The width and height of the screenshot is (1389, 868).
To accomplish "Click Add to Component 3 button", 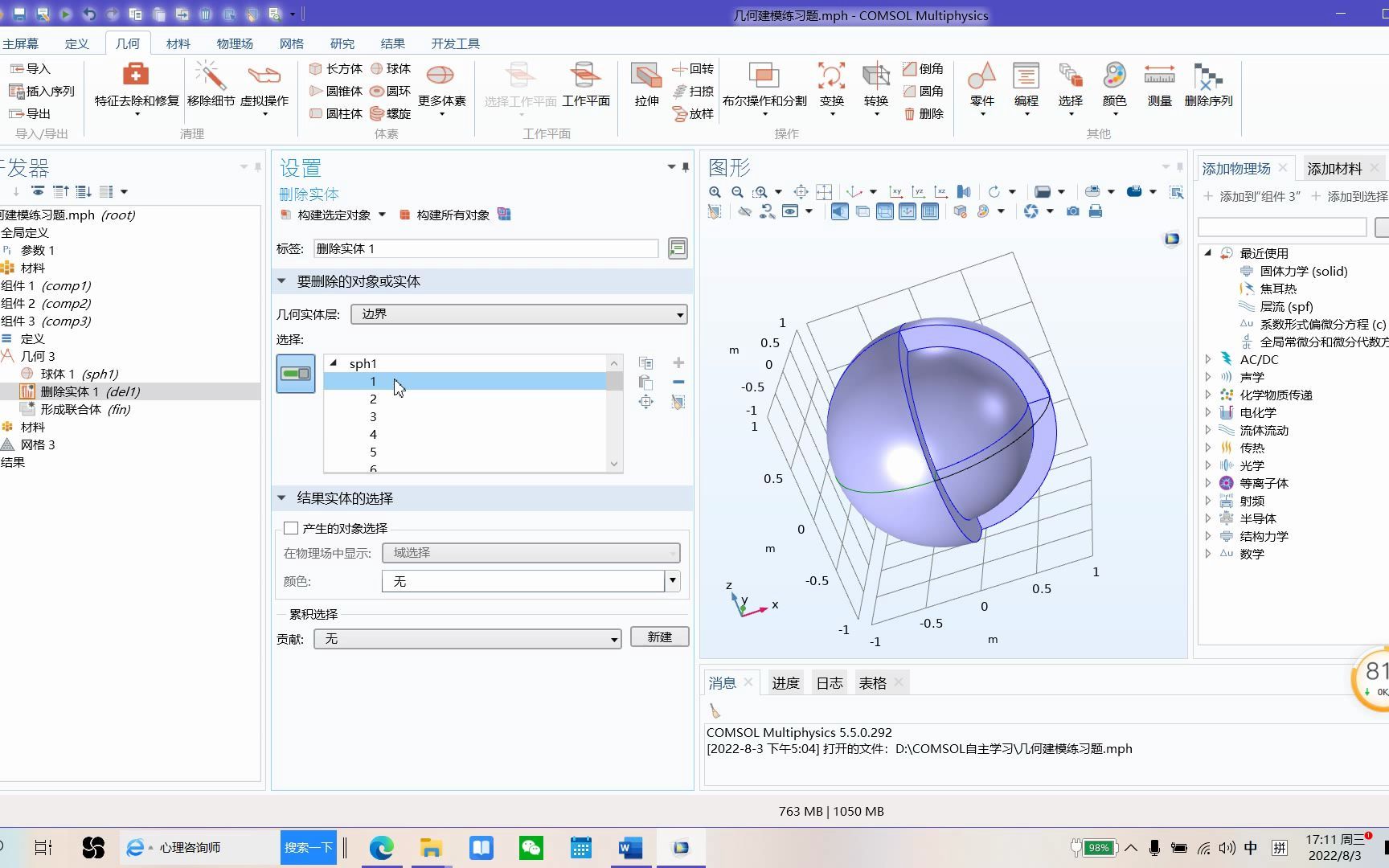I will click(x=1252, y=196).
